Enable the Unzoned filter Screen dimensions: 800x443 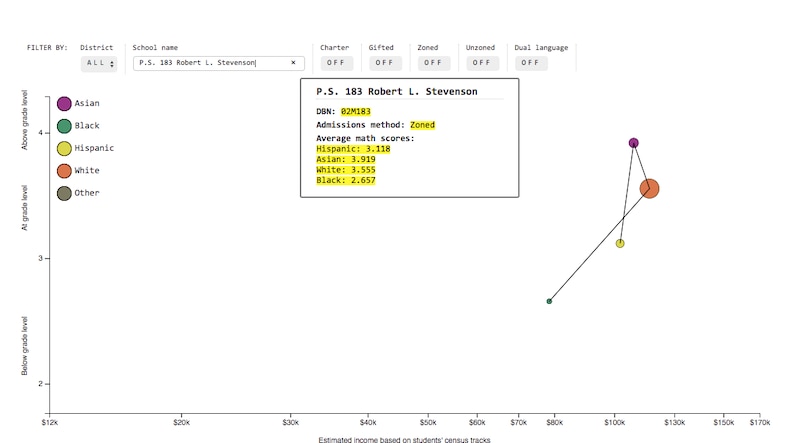coord(480,63)
